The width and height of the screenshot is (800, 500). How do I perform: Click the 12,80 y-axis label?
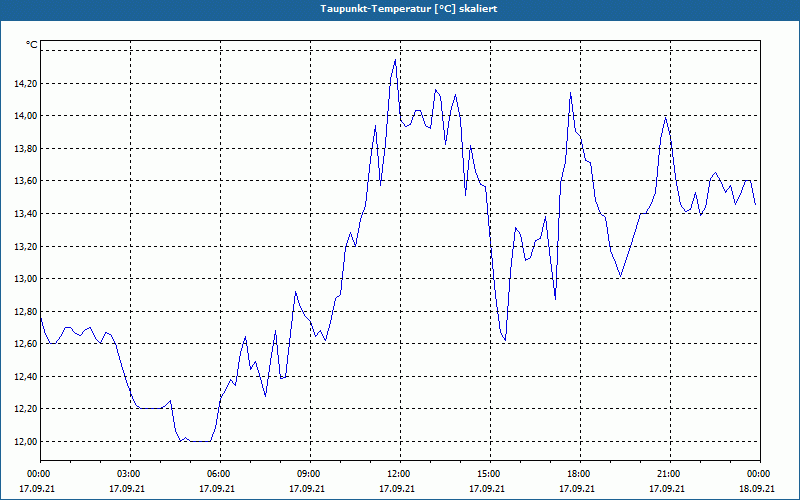pos(26,311)
